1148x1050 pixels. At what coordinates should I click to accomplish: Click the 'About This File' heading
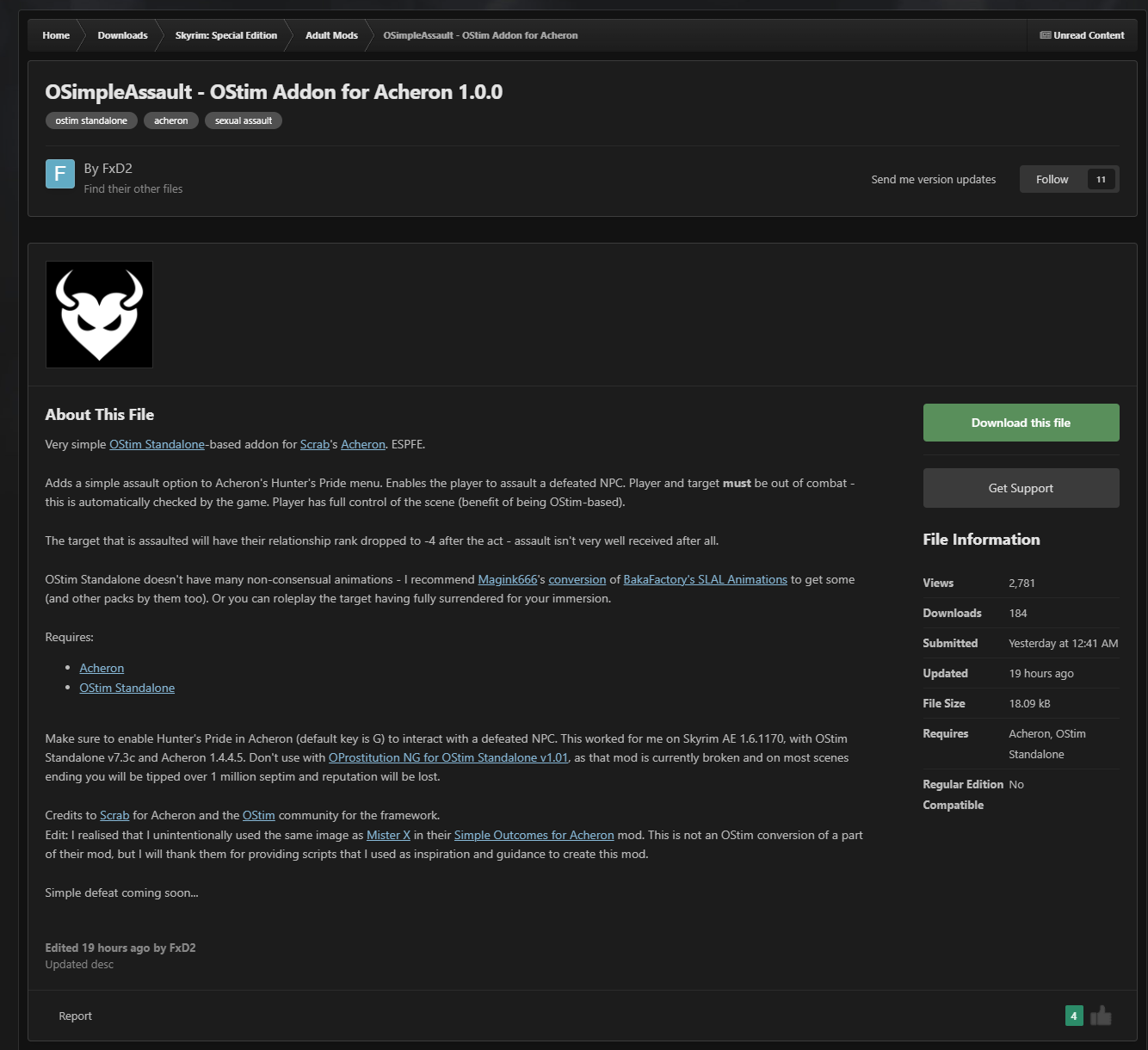click(100, 415)
